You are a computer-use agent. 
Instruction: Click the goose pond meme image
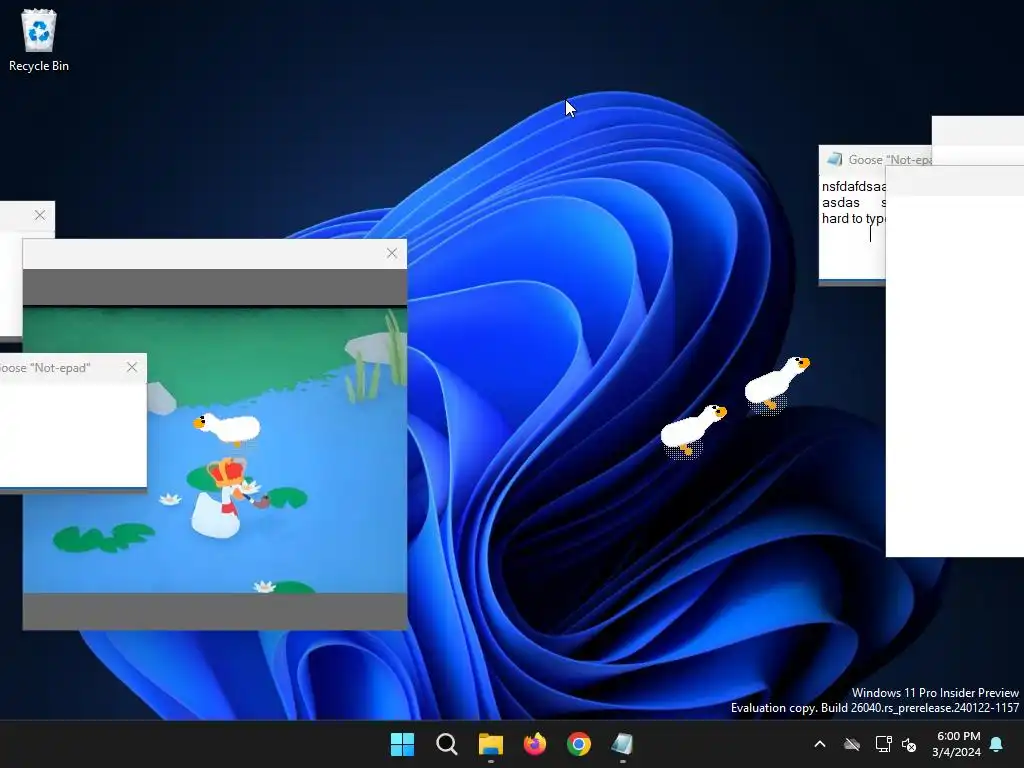215,450
